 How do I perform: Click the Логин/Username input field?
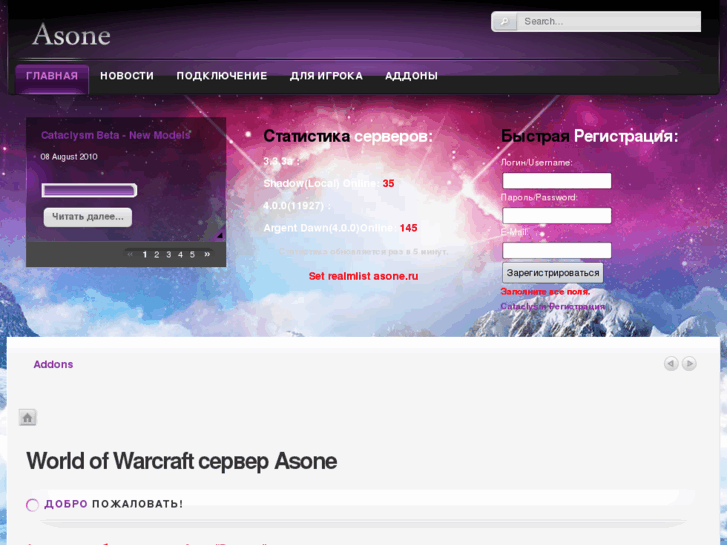pyautogui.click(x=557, y=180)
